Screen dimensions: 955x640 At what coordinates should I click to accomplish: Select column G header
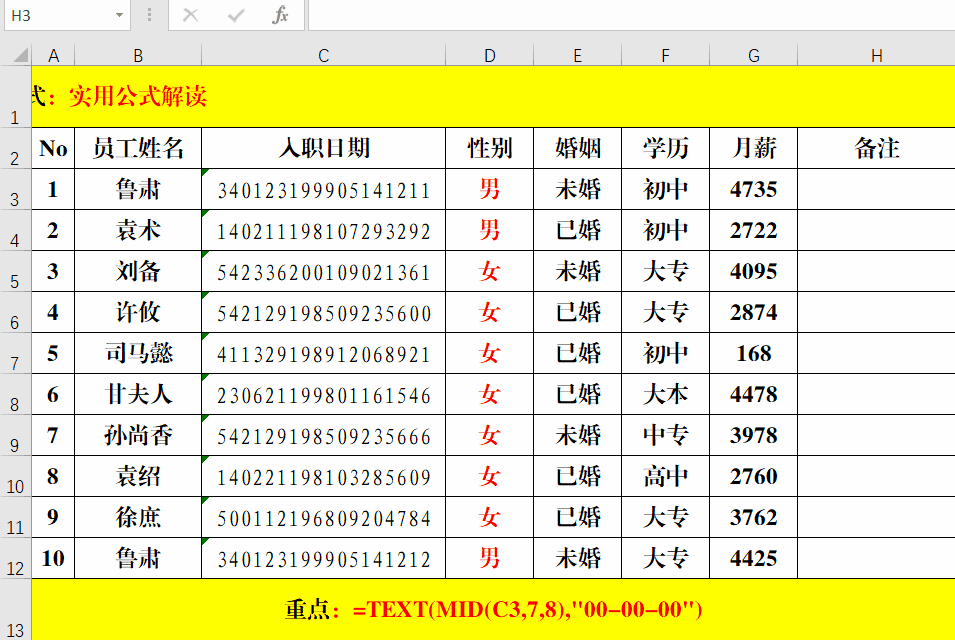pyautogui.click(x=753, y=55)
